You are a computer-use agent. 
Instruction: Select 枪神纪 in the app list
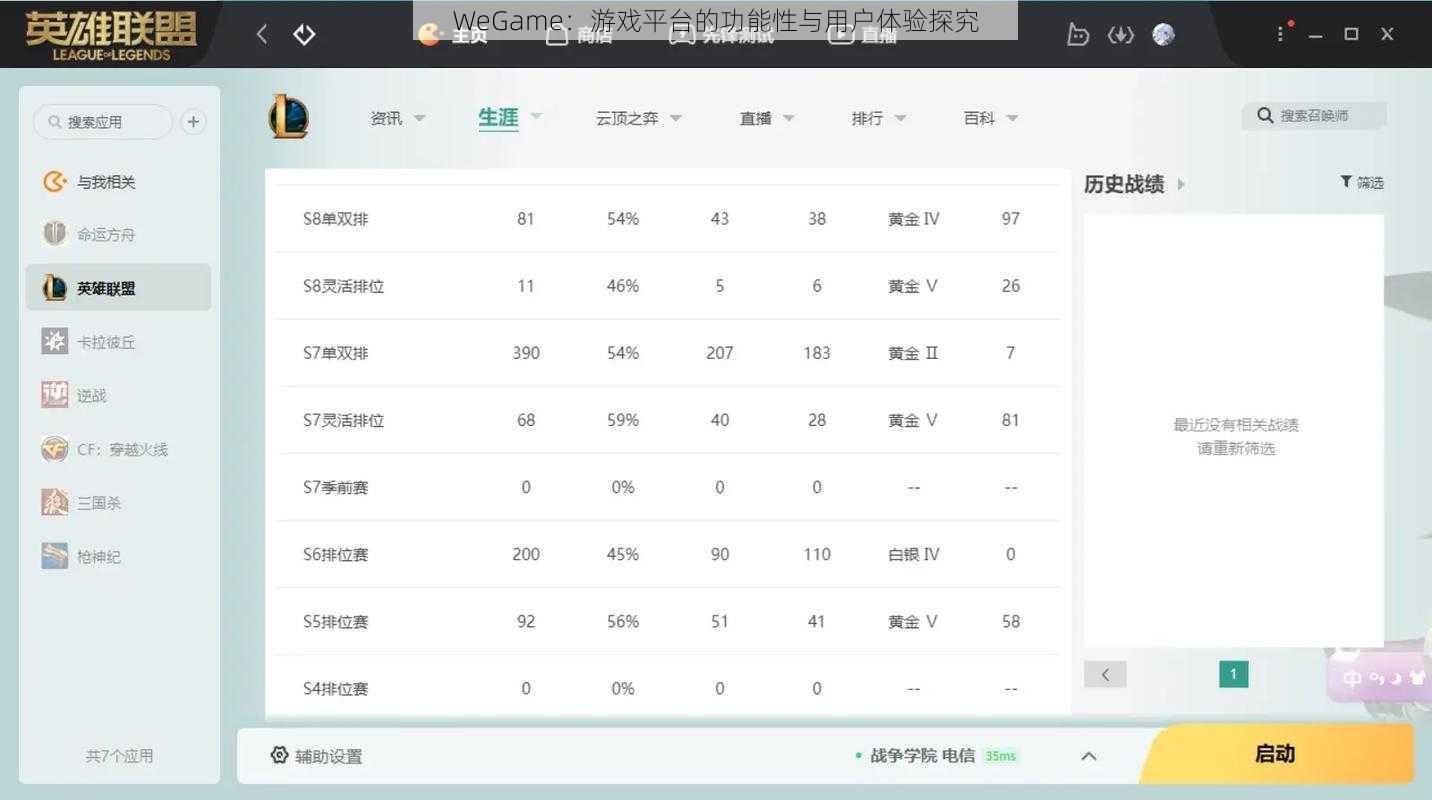coord(98,557)
